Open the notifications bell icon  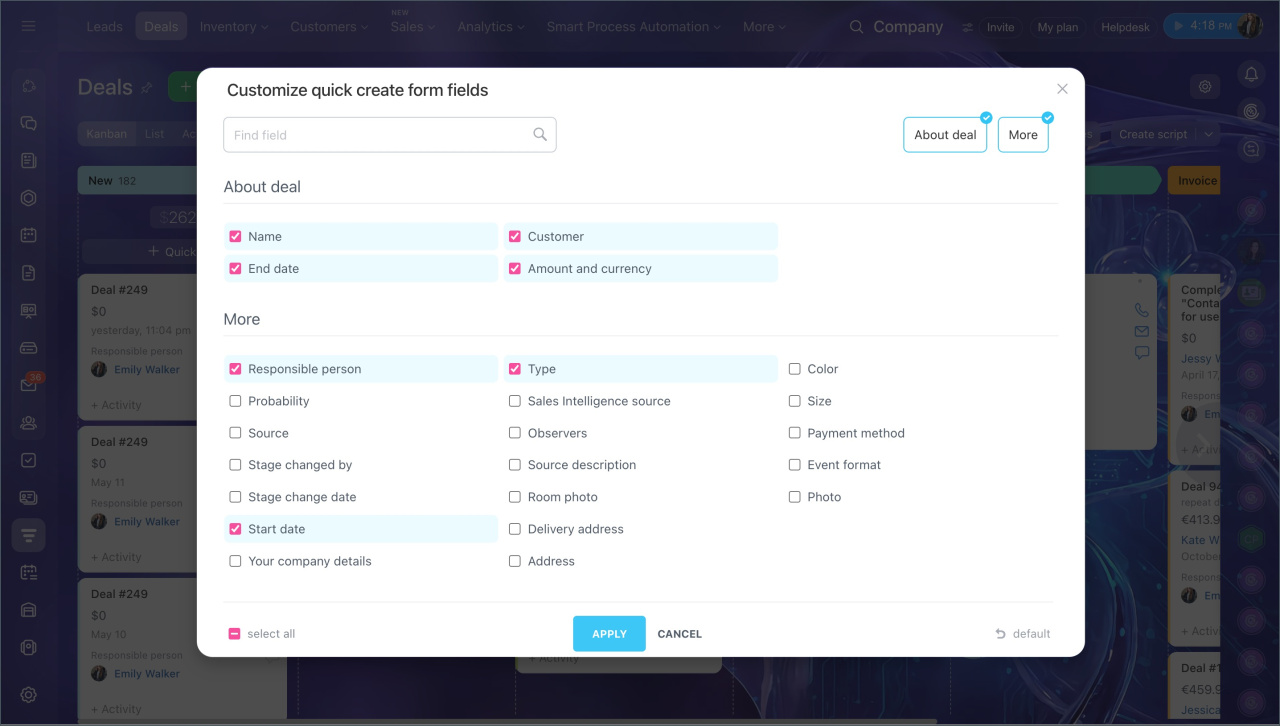(x=1251, y=73)
